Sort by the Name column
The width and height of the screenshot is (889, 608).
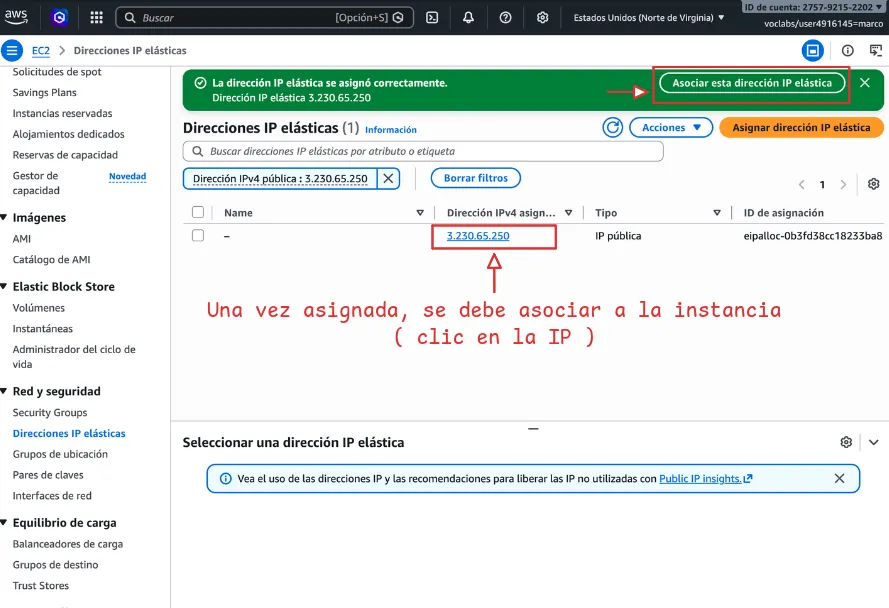[420, 213]
